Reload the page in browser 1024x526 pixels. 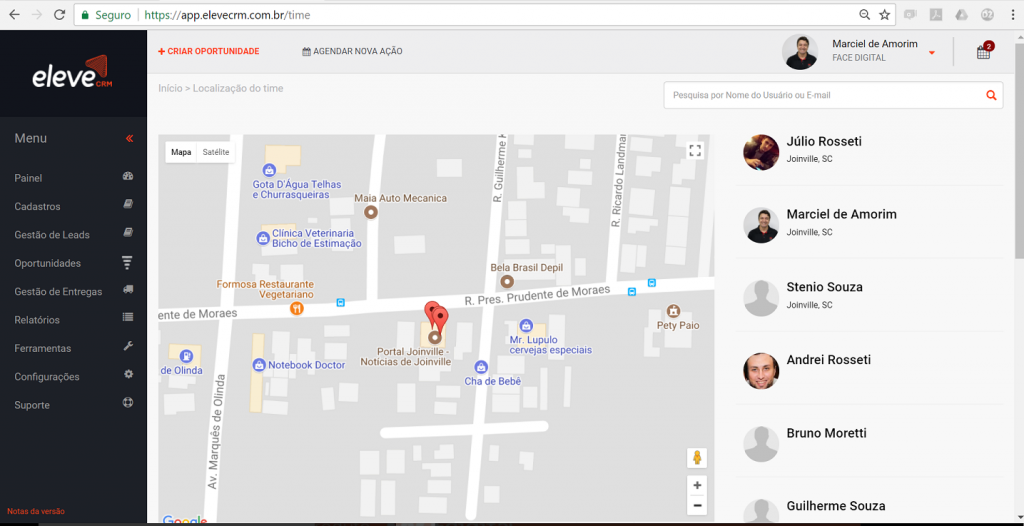[59, 14]
